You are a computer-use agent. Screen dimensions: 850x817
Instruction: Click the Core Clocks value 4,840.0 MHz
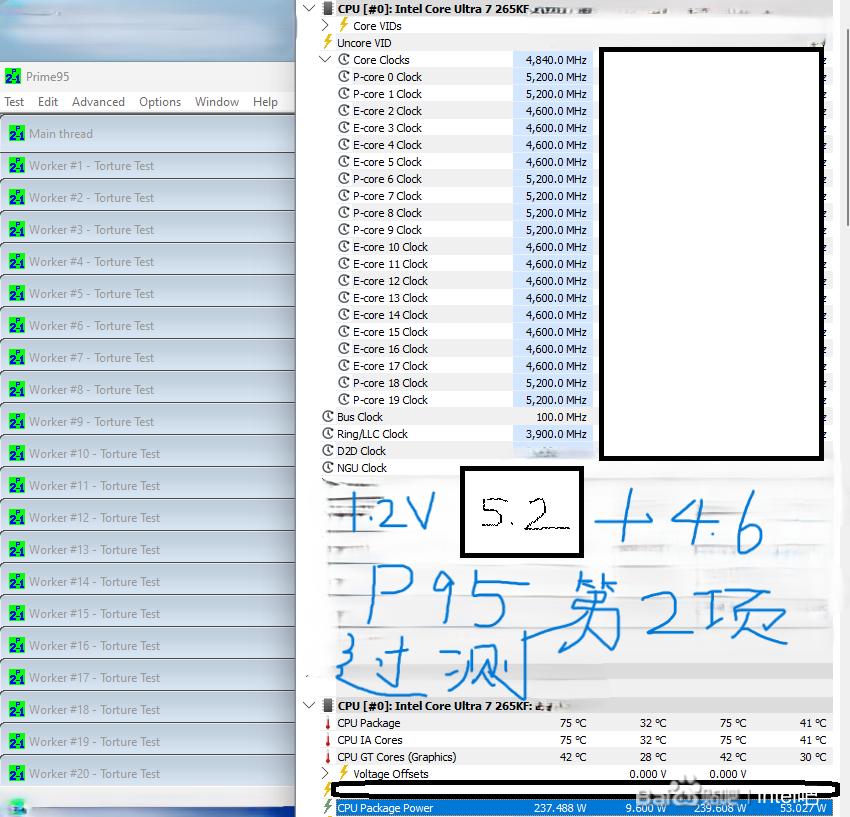(x=556, y=60)
